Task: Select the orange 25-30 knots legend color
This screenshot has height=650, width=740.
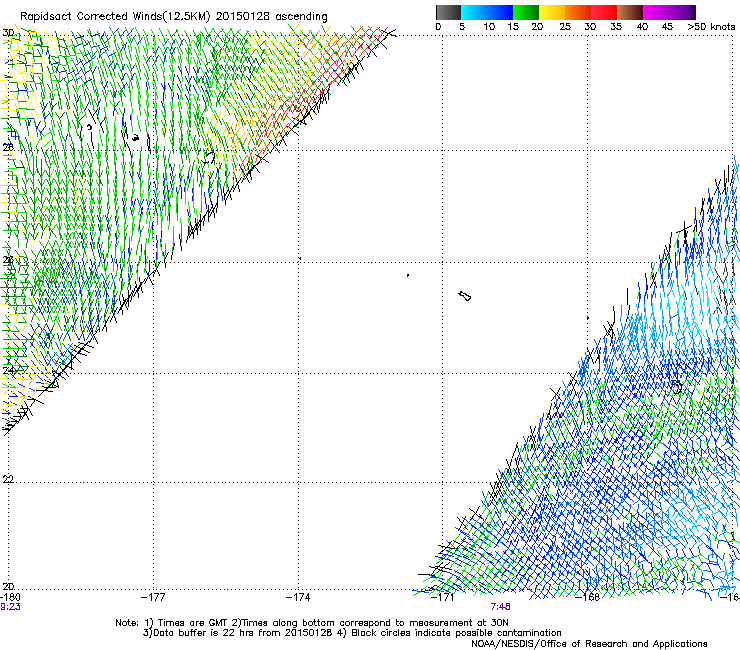Action: [578, 12]
